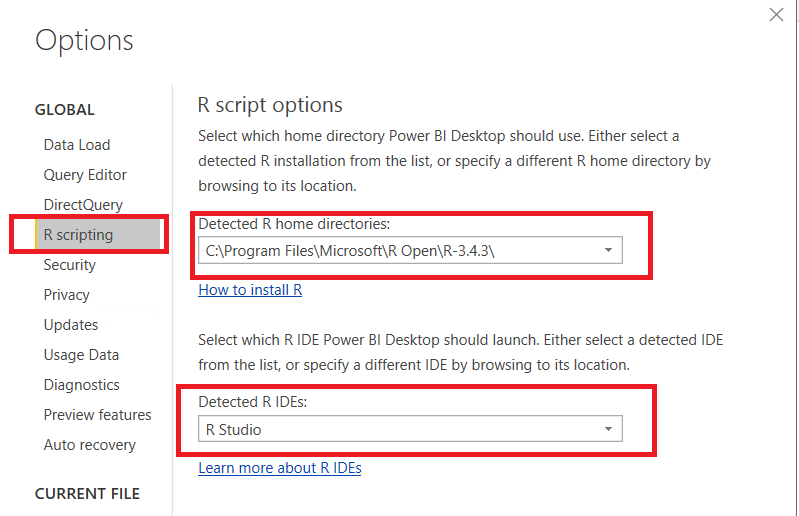This screenshot has height=516, width=799.
Task: Click the CURRENT FILE section header
Action: 87,494
